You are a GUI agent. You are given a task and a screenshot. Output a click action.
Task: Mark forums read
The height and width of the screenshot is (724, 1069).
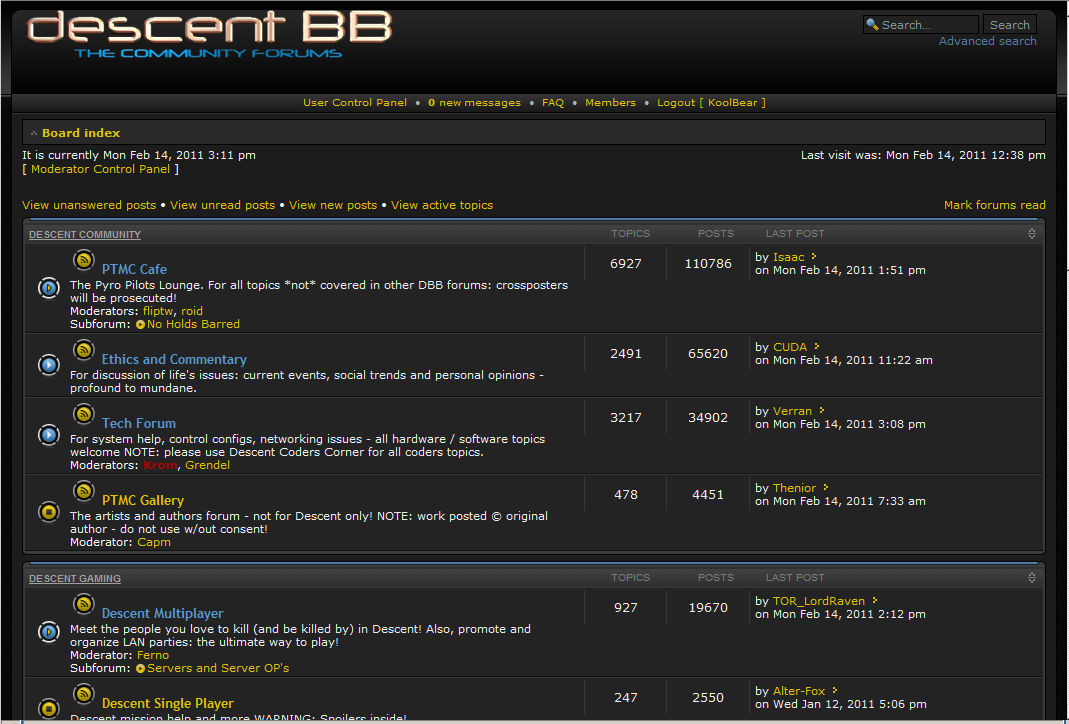click(995, 205)
